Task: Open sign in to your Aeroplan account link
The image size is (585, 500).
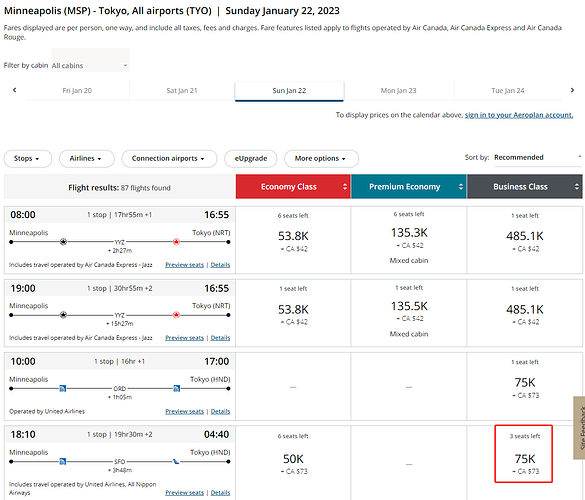Action: [519, 115]
